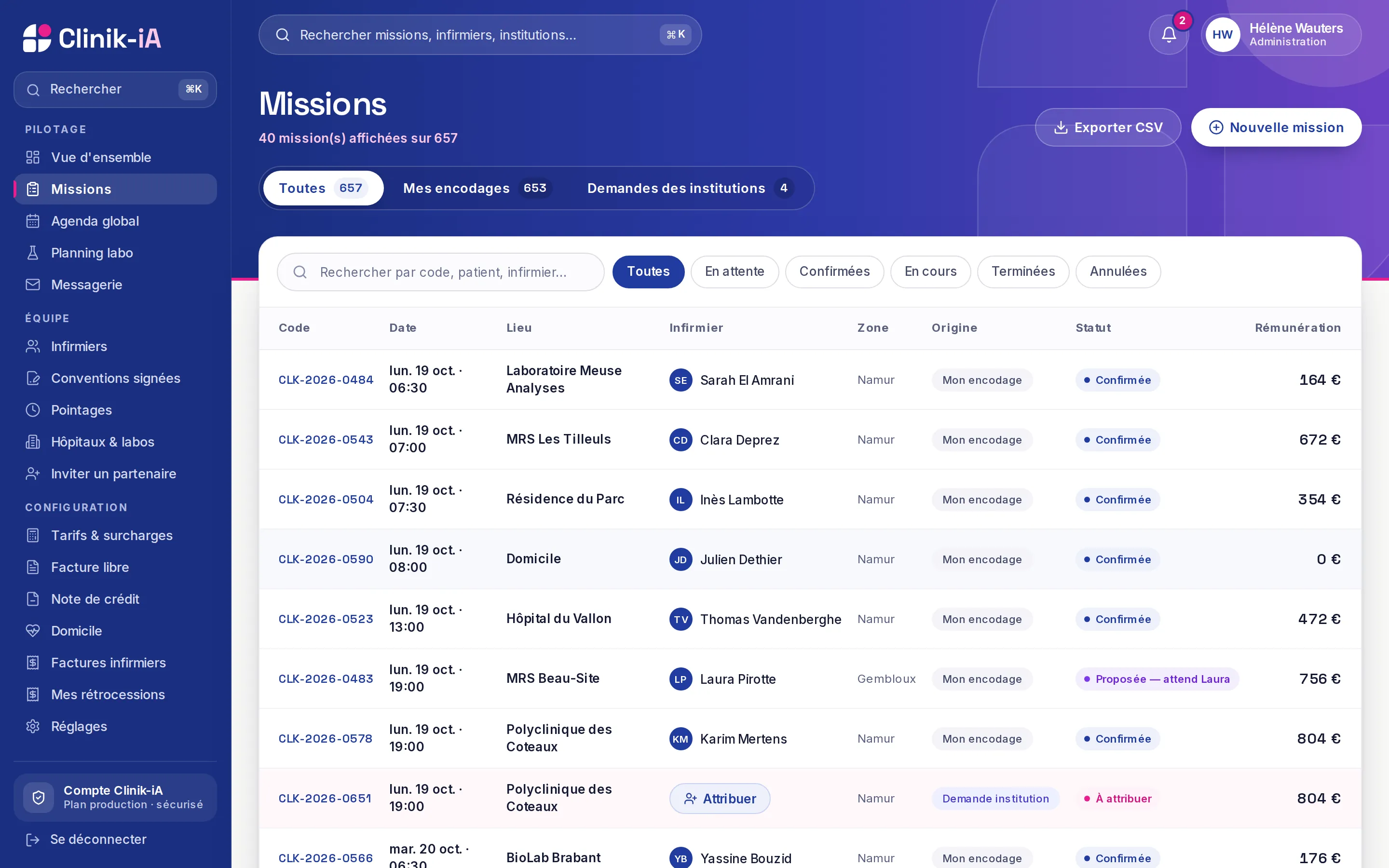
Task: Filter by Confirmées status
Action: click(834, 271)
